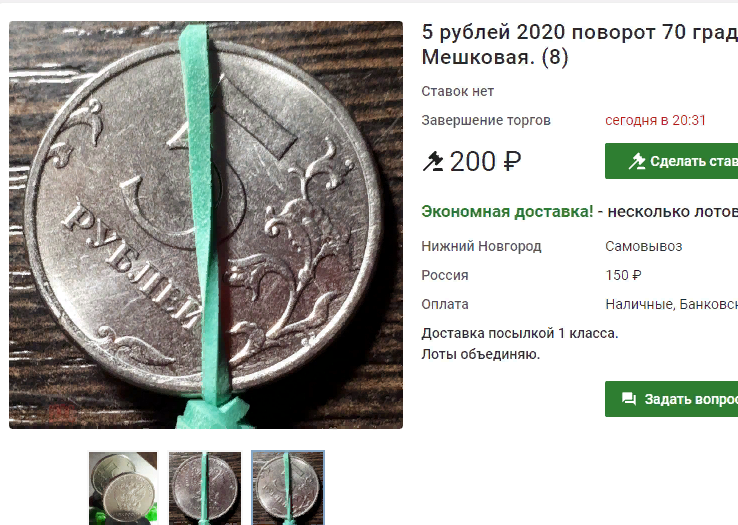Viewport: 738px width, 525px height.
Task: Click the Нижний Новгород location
Action: click(x=481, y=246)
